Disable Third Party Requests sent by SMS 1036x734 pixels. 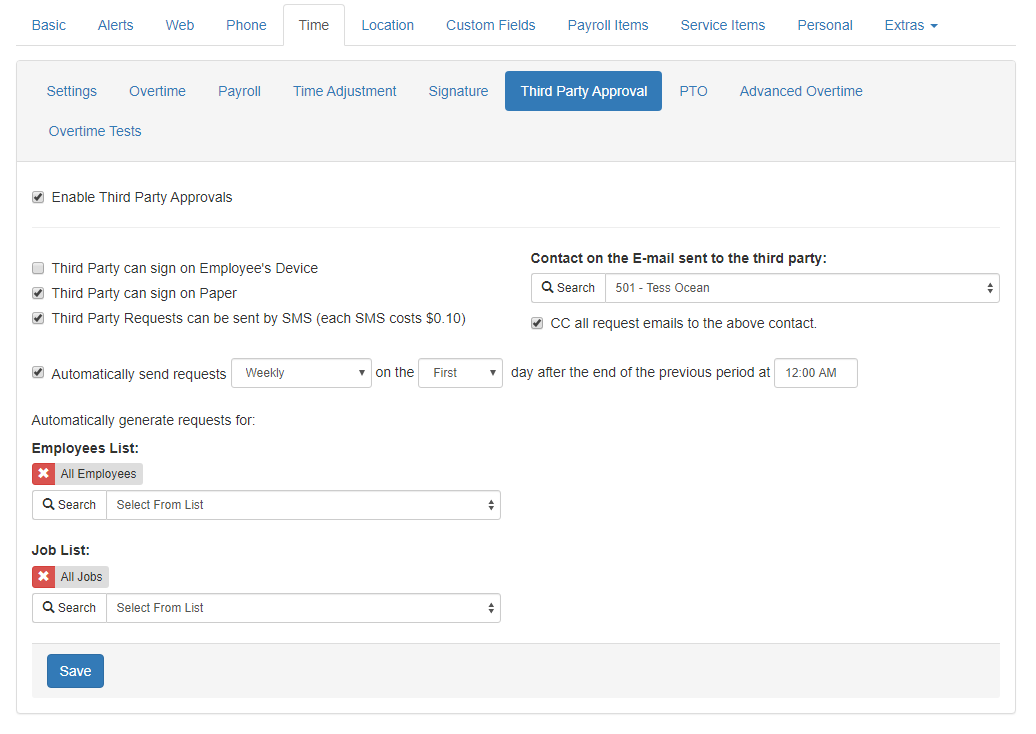38,318
